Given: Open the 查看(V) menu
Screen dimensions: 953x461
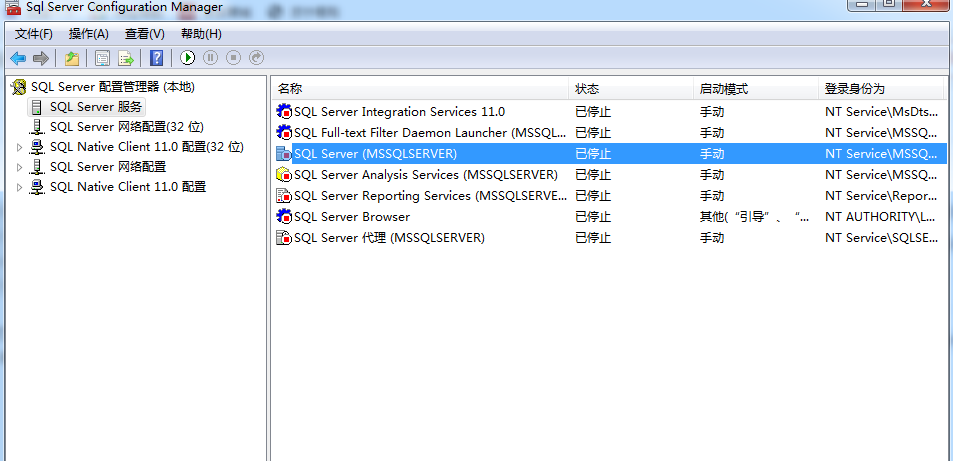Looking at the screenshot, I should (x=145, y=34).
